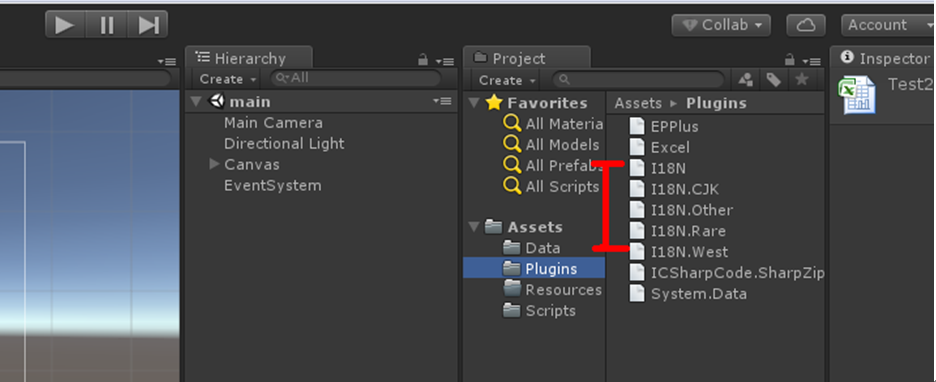The width and height of the screenshot is (936, 382).
Task: Select the Plugins folder
Action: [534, 269]
